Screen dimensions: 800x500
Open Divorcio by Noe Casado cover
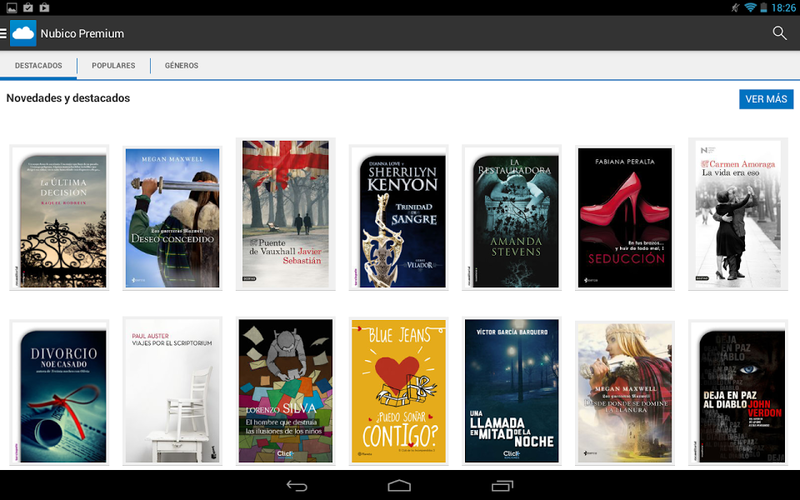click(x=60, y=392)
